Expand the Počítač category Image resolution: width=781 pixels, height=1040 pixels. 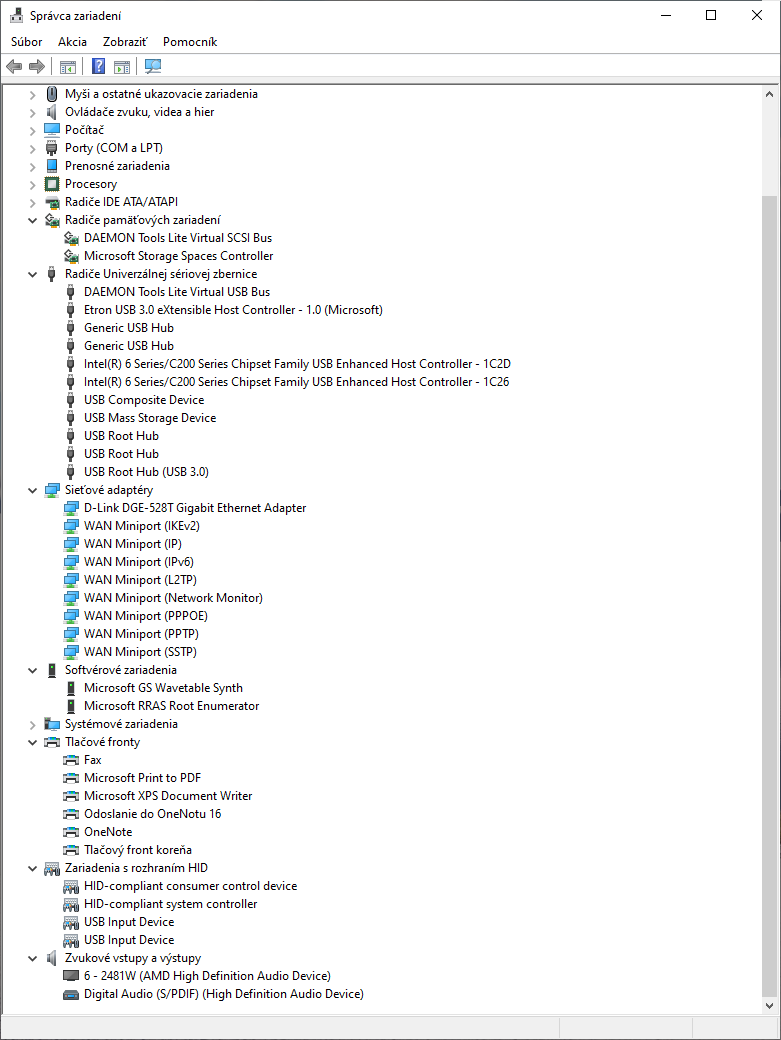[32, 130]
